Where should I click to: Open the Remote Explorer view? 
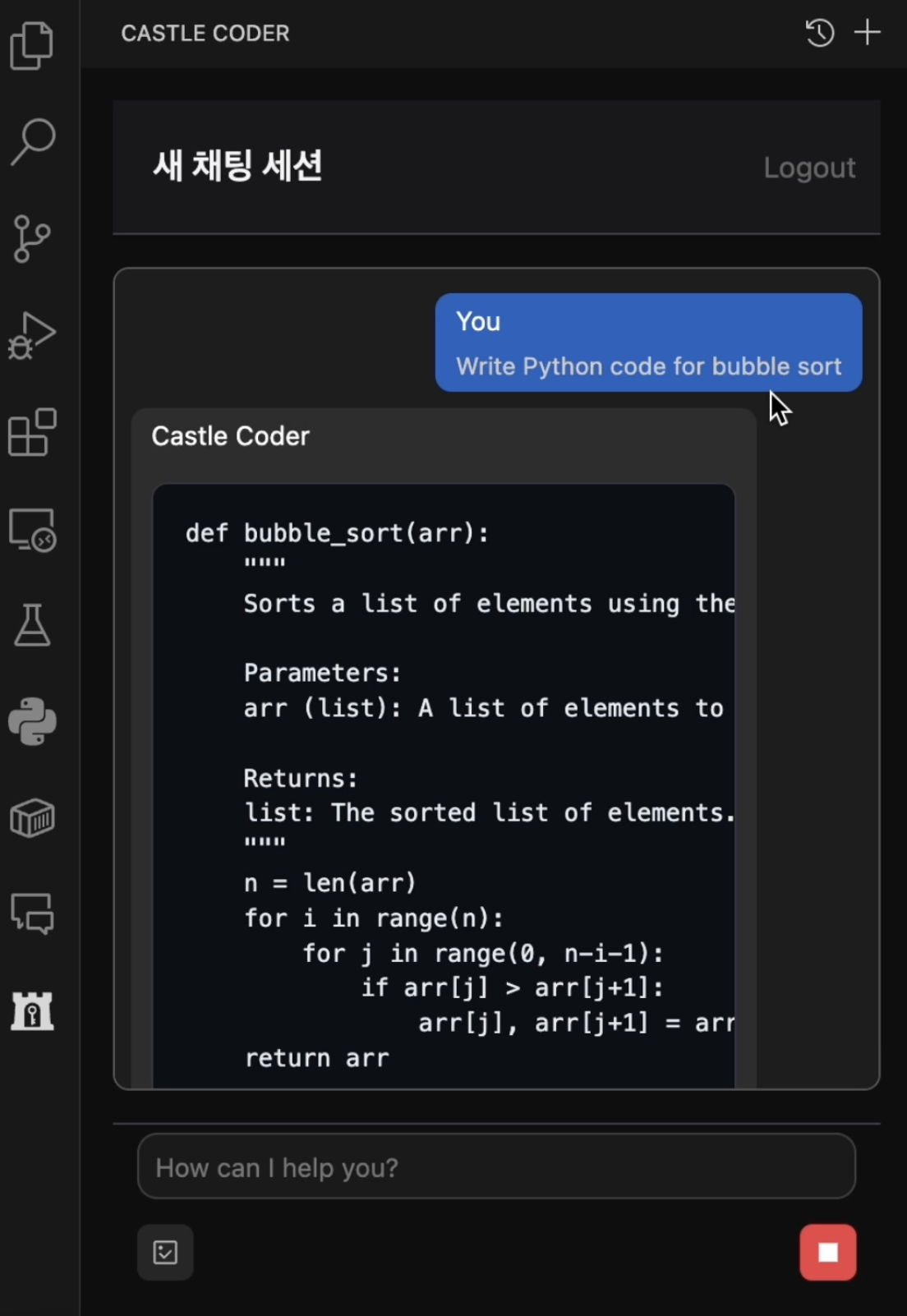pyautogui.click(x=32, y=529)
